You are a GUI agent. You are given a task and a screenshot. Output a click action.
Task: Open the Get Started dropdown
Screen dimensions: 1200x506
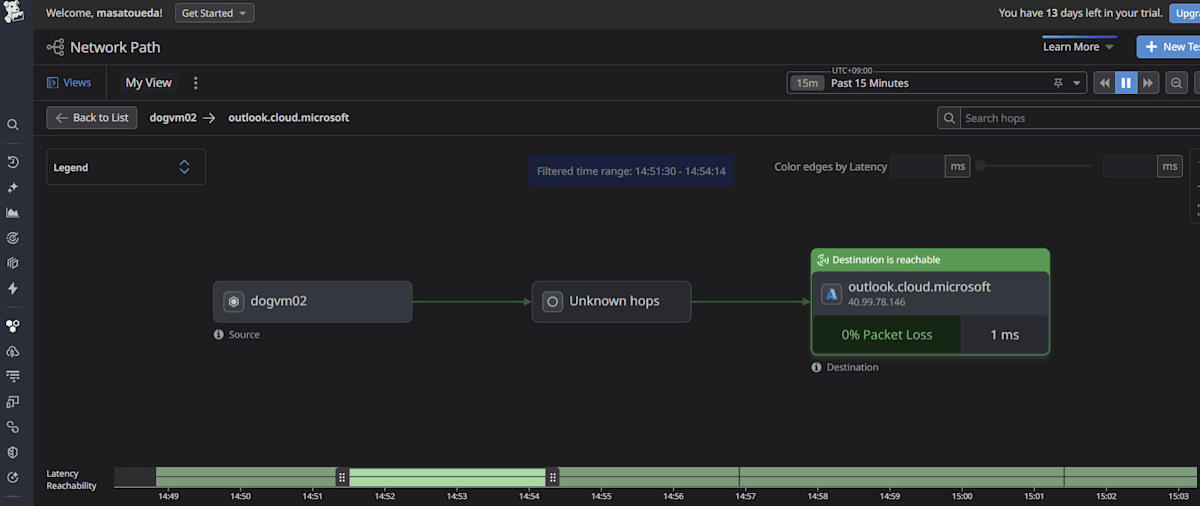tap(215, 13)
